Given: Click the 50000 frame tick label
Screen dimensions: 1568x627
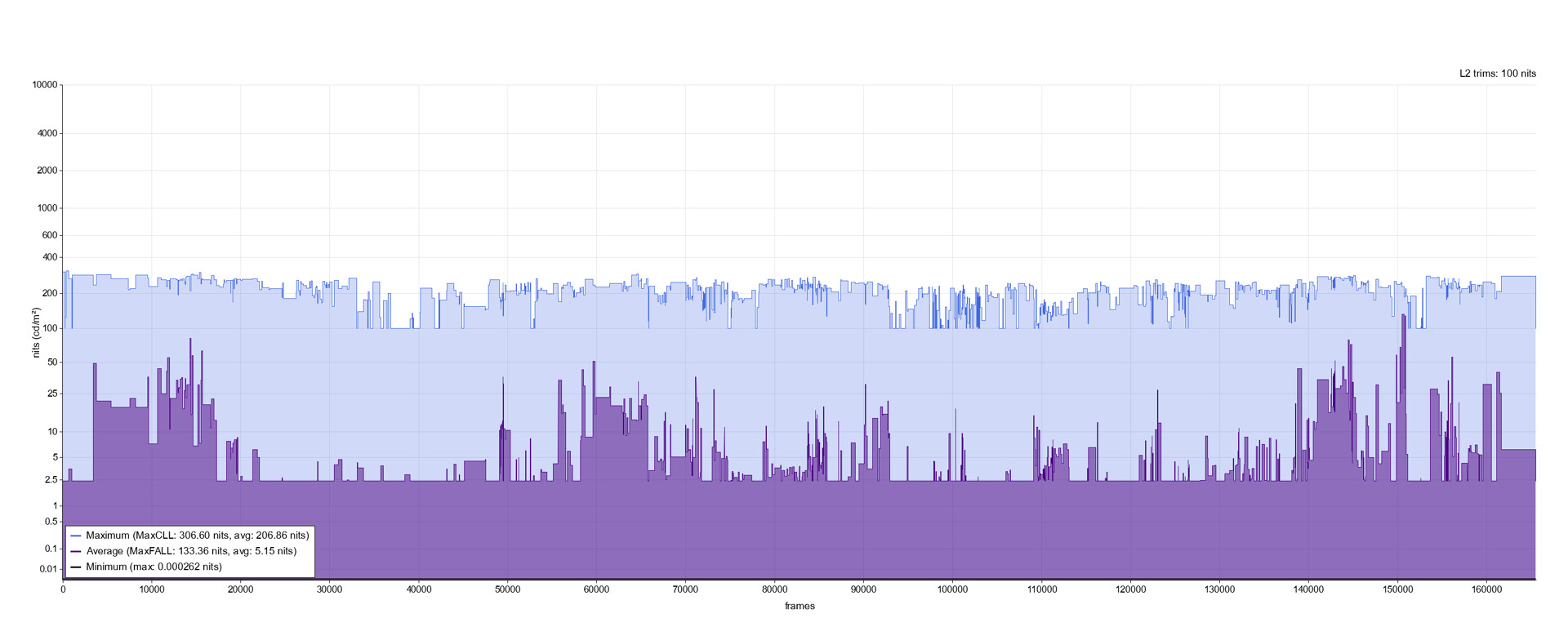Looking at the screenshot, I should click(x=507, y=589).
